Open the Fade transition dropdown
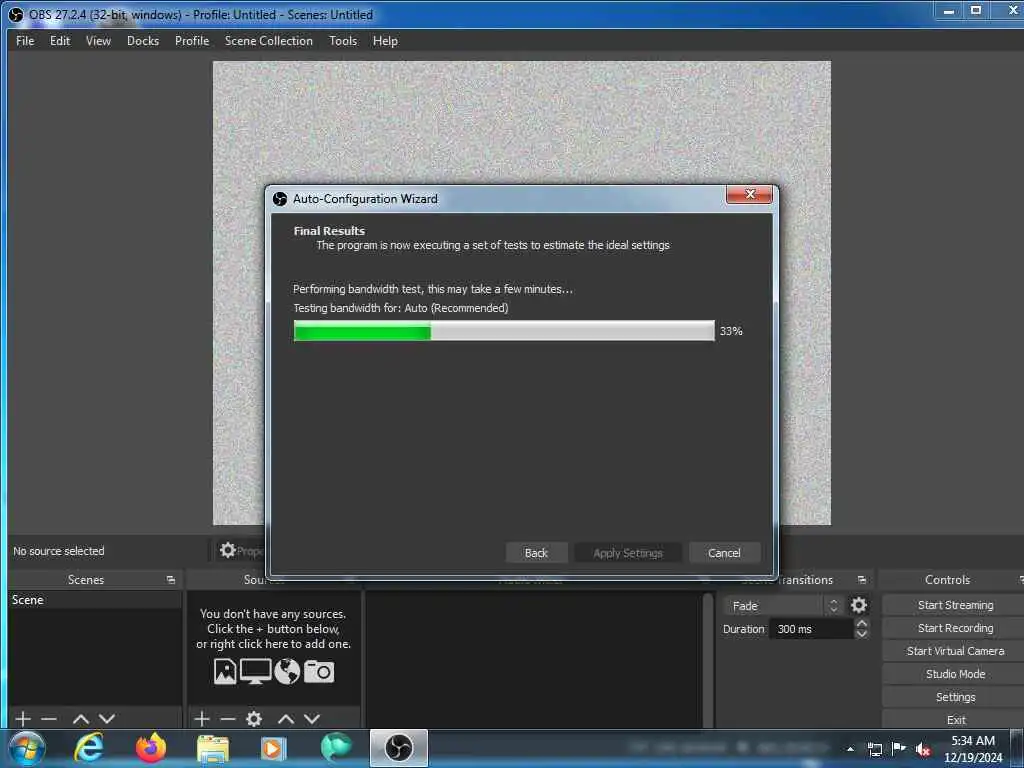The image size is (1024, 768). [782, 605]
